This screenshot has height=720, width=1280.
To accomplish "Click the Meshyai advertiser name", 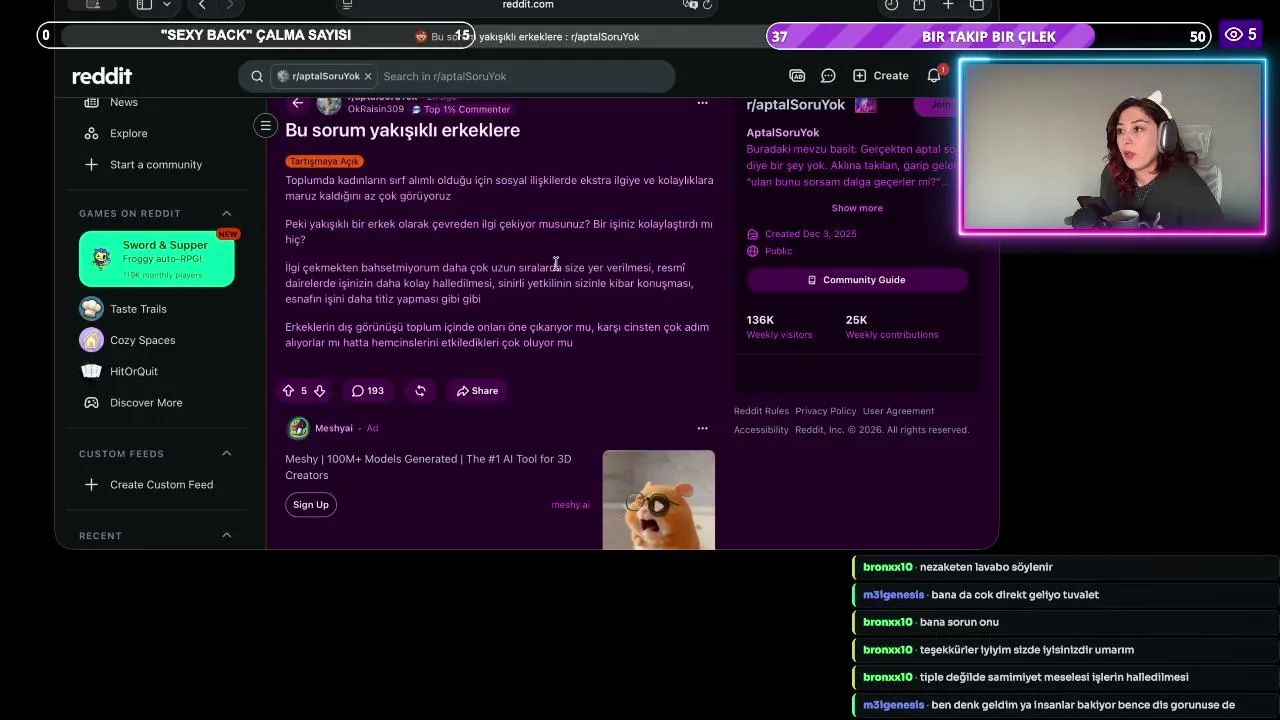I will point(334,428).
